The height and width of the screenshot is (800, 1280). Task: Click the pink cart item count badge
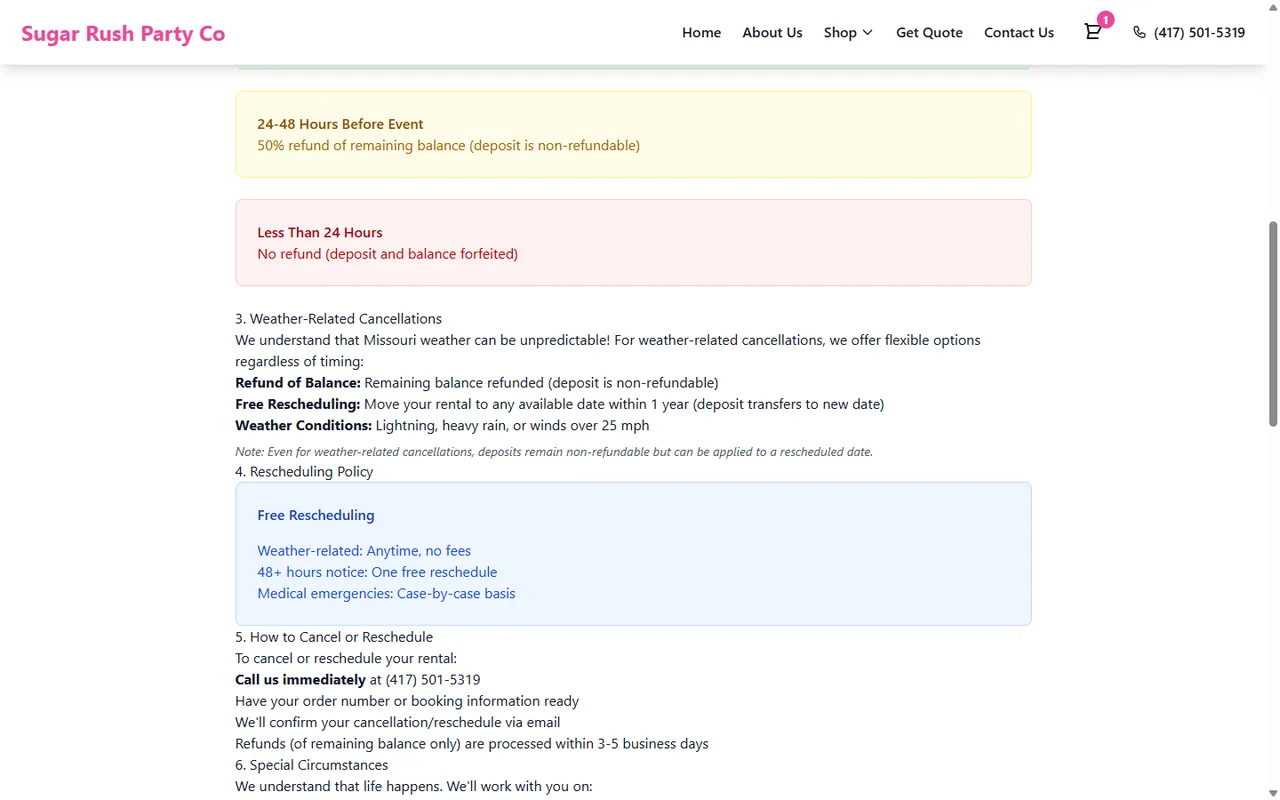(x=1105, y=20)
